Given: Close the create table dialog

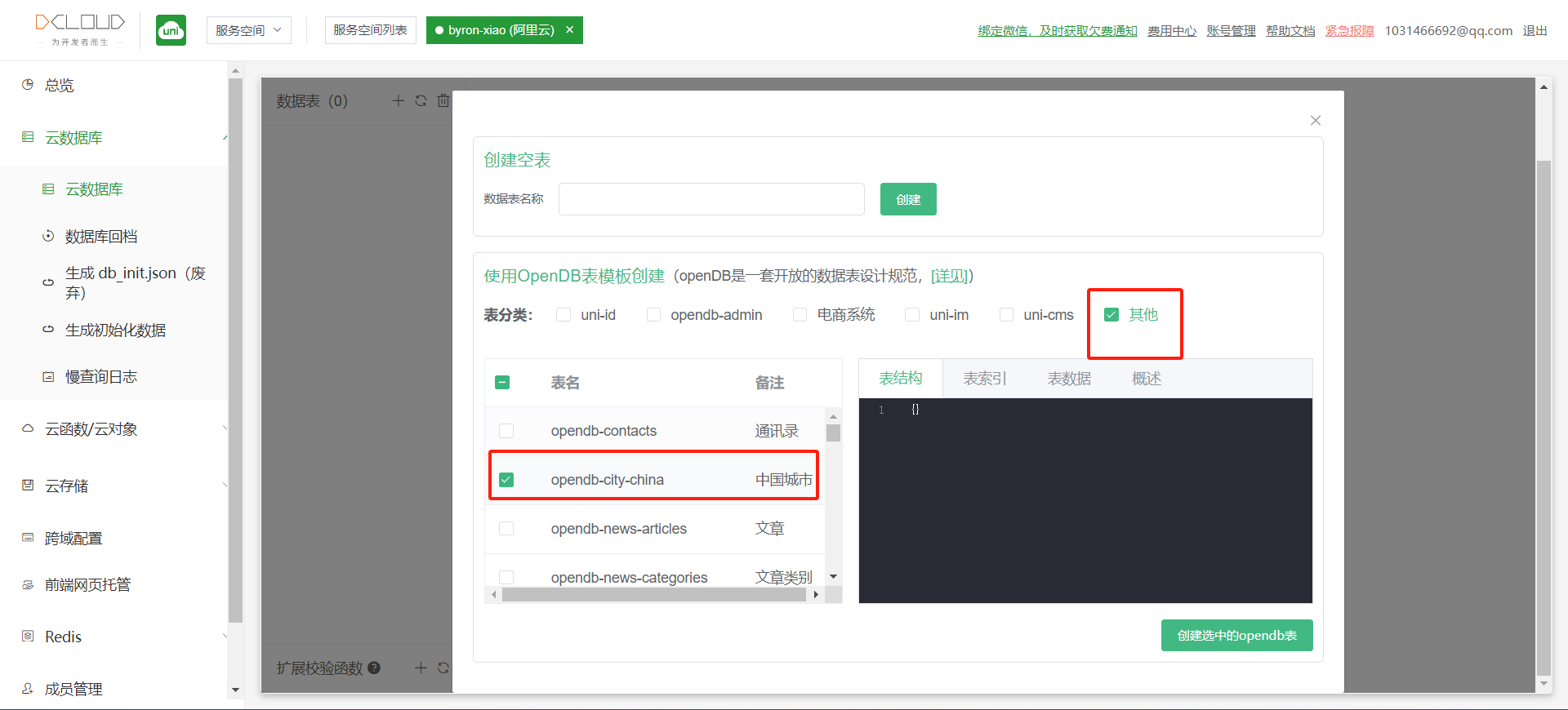Looking at the screenshot, I should [1316, 121].
